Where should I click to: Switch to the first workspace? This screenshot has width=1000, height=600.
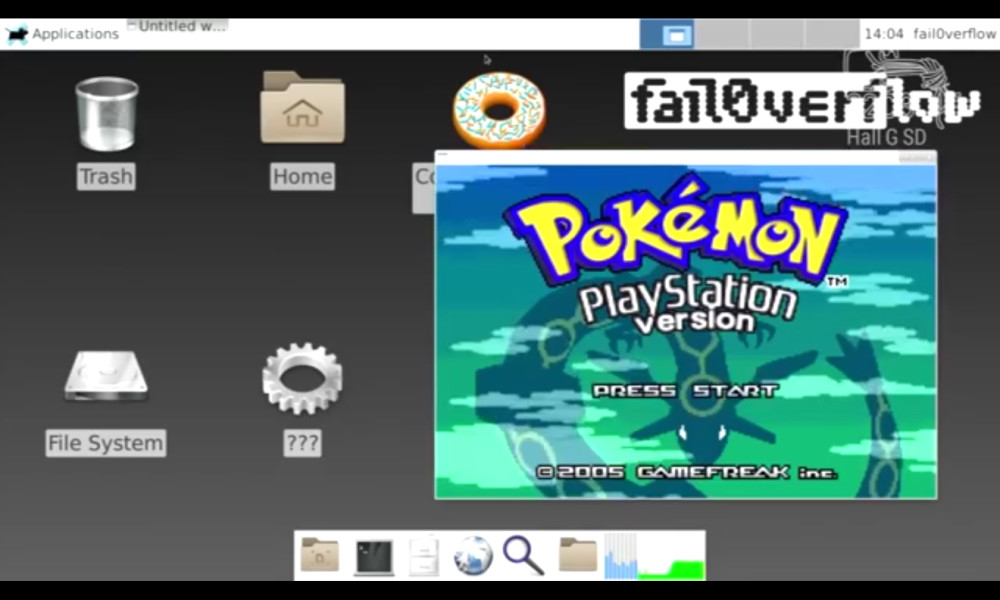point(667,34)
